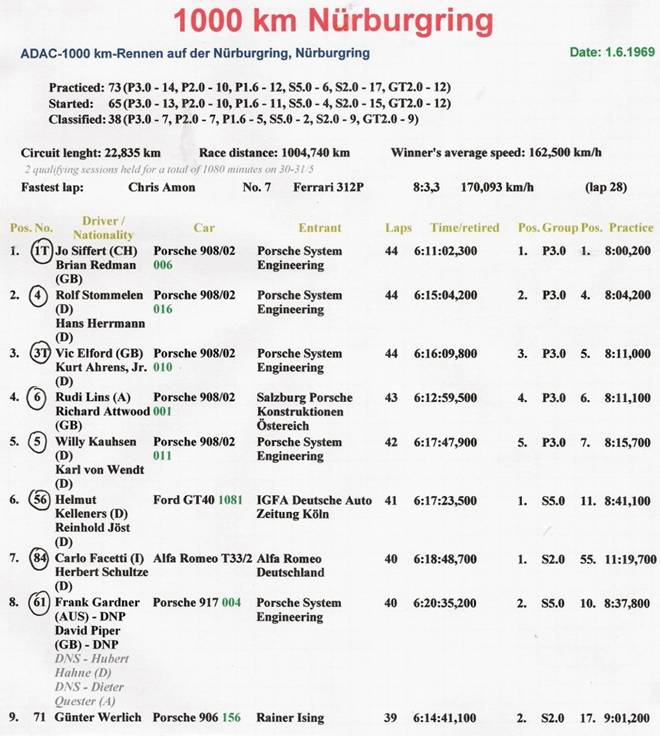The image size is (660, 736).
Task: Click the "Time/retired" column header
Action: click(465, 228)
